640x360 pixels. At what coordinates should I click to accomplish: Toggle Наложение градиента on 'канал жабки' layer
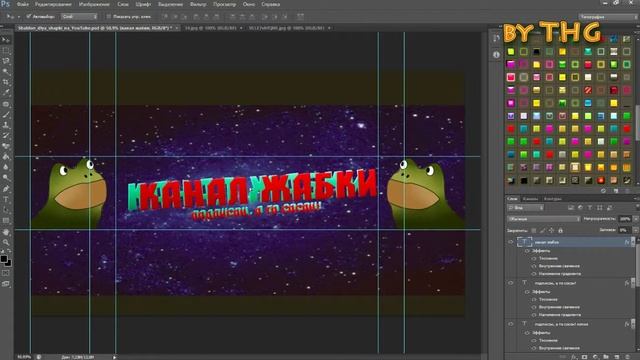pos(534,274)
